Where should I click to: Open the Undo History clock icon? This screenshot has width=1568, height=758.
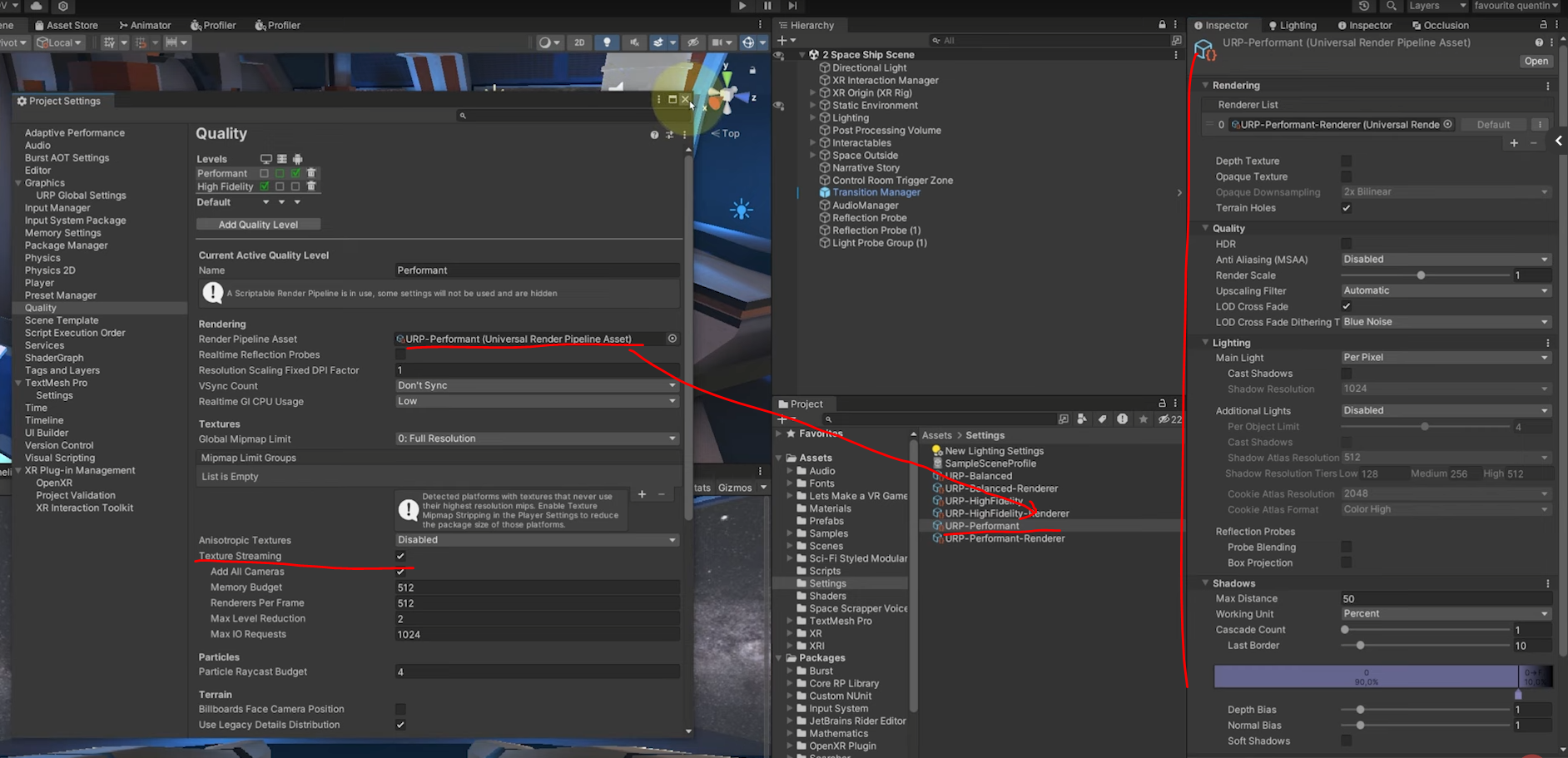click(1364, 6)
